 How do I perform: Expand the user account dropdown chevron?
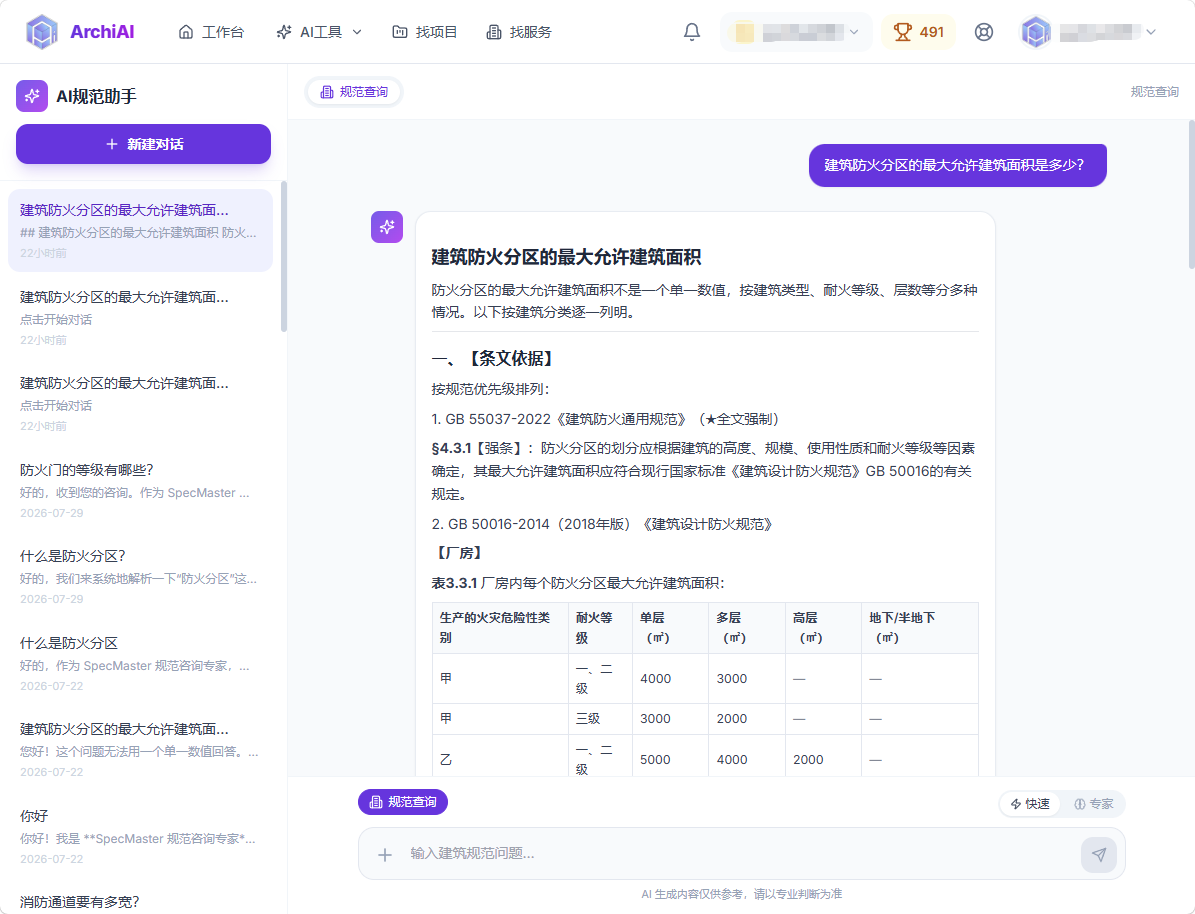point(1151,32)
